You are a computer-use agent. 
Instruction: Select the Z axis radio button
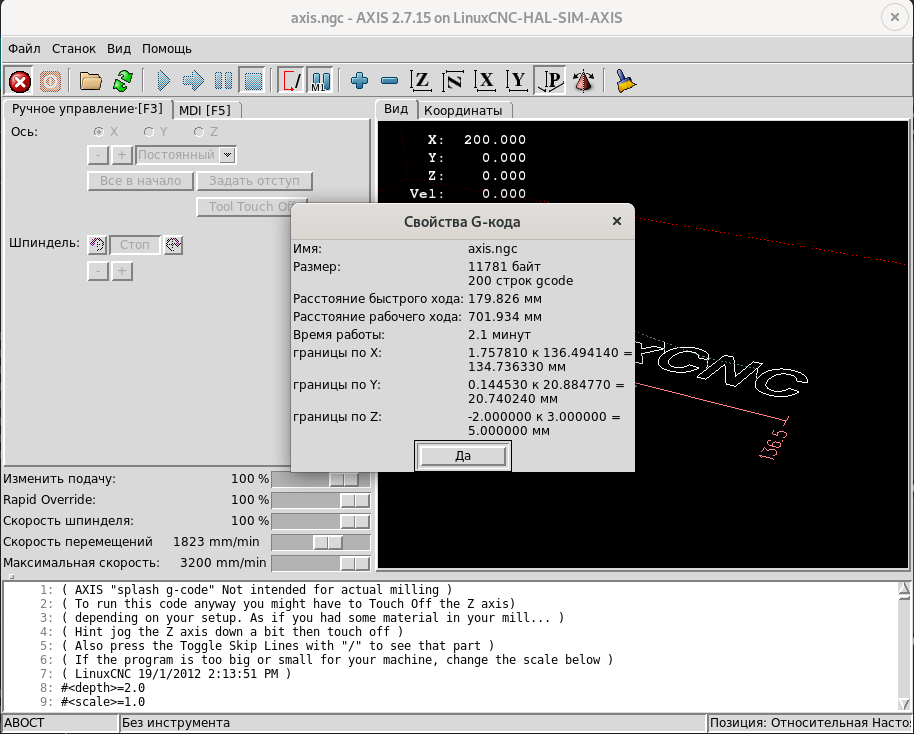(199, 132)
